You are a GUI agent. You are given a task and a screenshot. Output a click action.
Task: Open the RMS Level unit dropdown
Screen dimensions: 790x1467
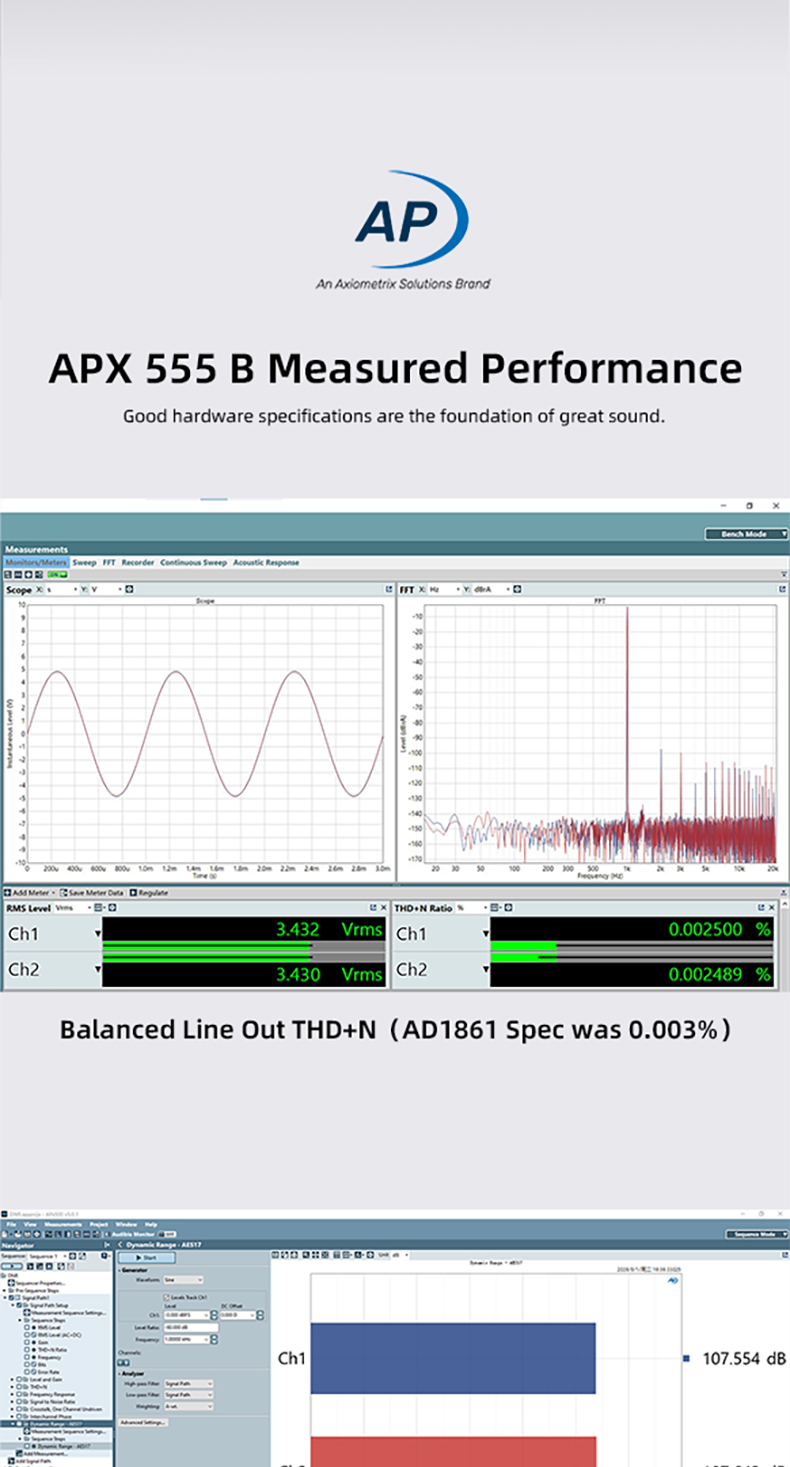(x=73, y=907)
